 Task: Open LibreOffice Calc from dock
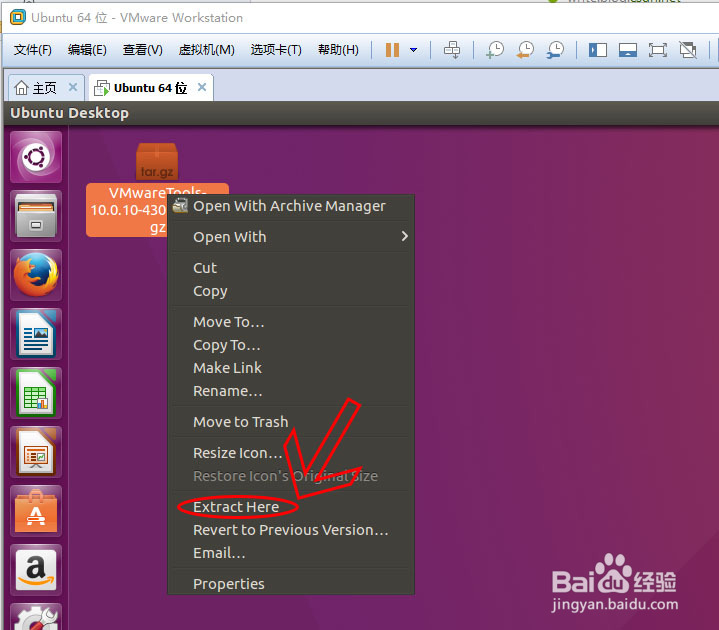tap(36, 393)
